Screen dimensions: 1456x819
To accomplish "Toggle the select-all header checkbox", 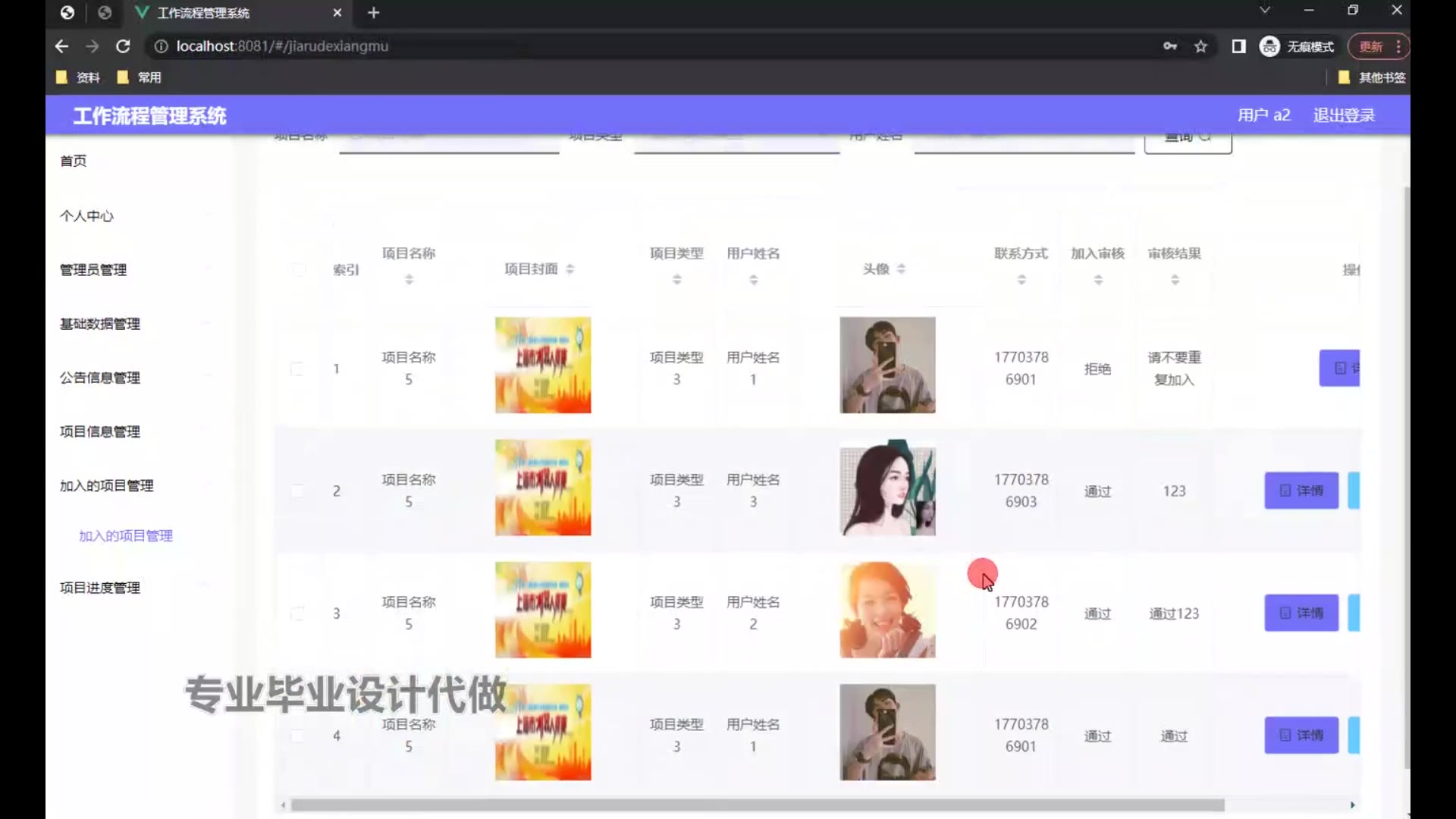I will (x=299, y=270).
